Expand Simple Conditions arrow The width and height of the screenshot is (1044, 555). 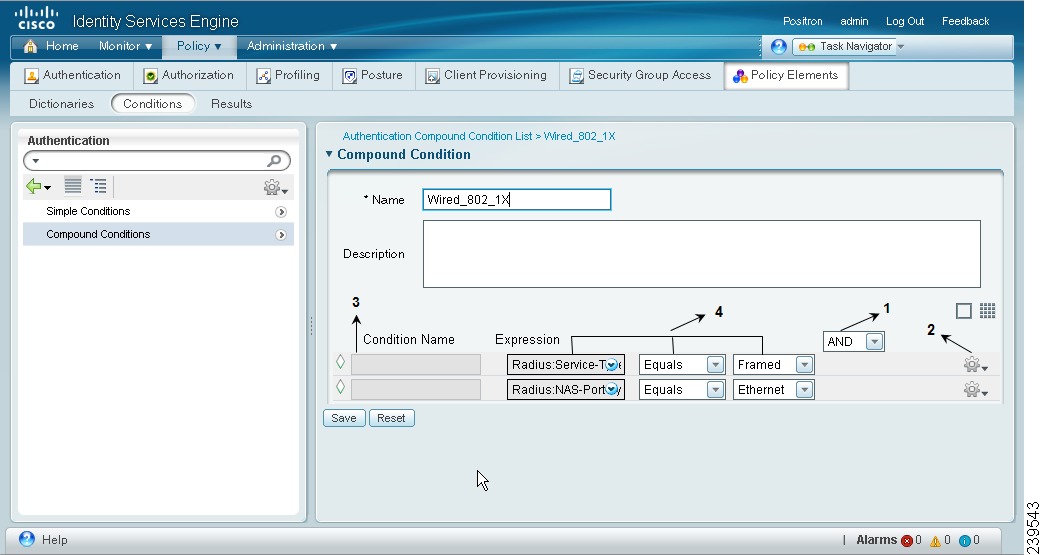(x=281, y=212)
